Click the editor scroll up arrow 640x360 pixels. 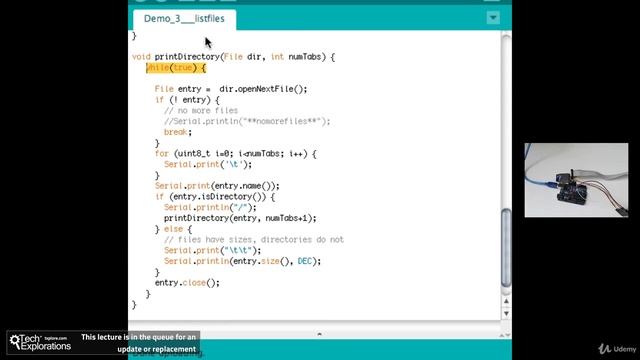coord(506,301)
